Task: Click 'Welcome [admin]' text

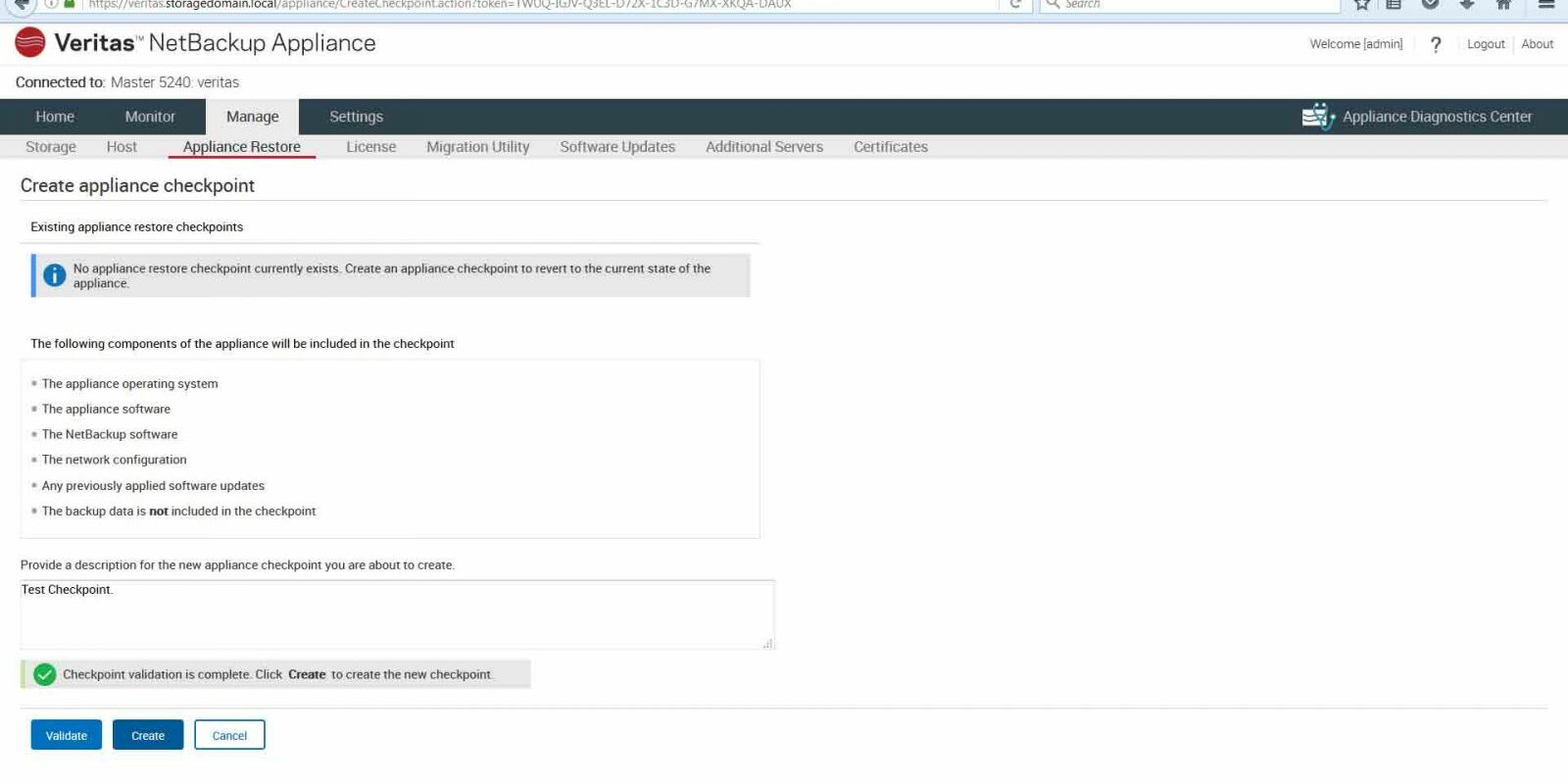Action: point(1356,44)
